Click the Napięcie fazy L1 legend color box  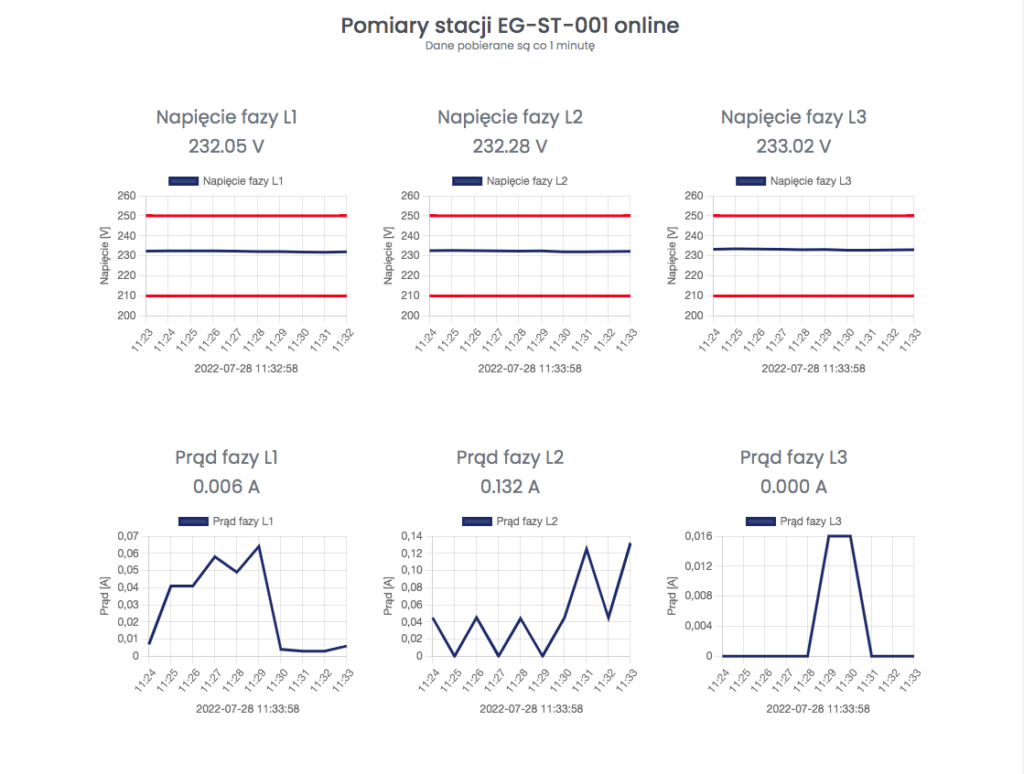tap(183, 181)
